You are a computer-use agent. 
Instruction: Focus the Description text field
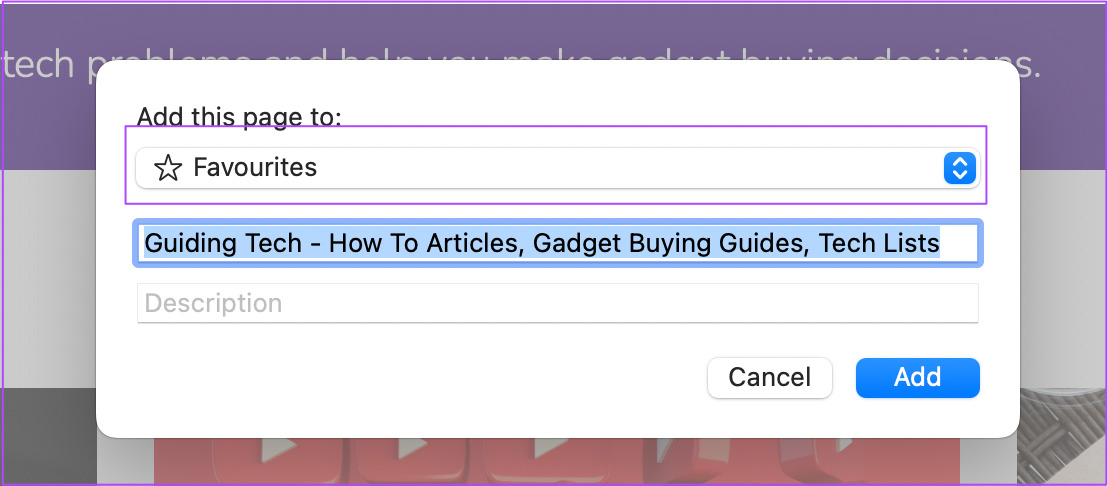point(558,303)
